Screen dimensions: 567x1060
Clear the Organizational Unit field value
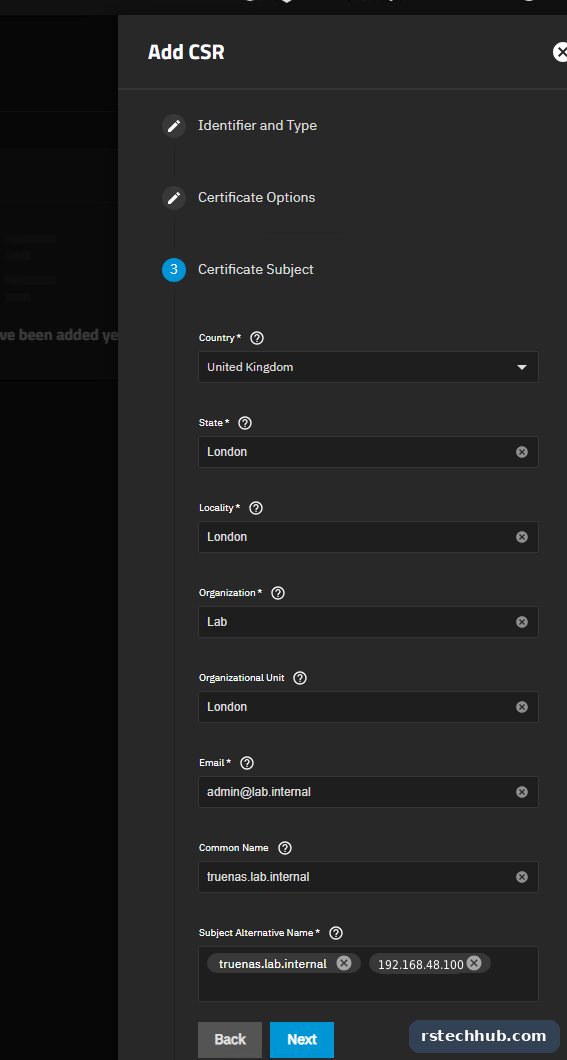click(522, 707)
